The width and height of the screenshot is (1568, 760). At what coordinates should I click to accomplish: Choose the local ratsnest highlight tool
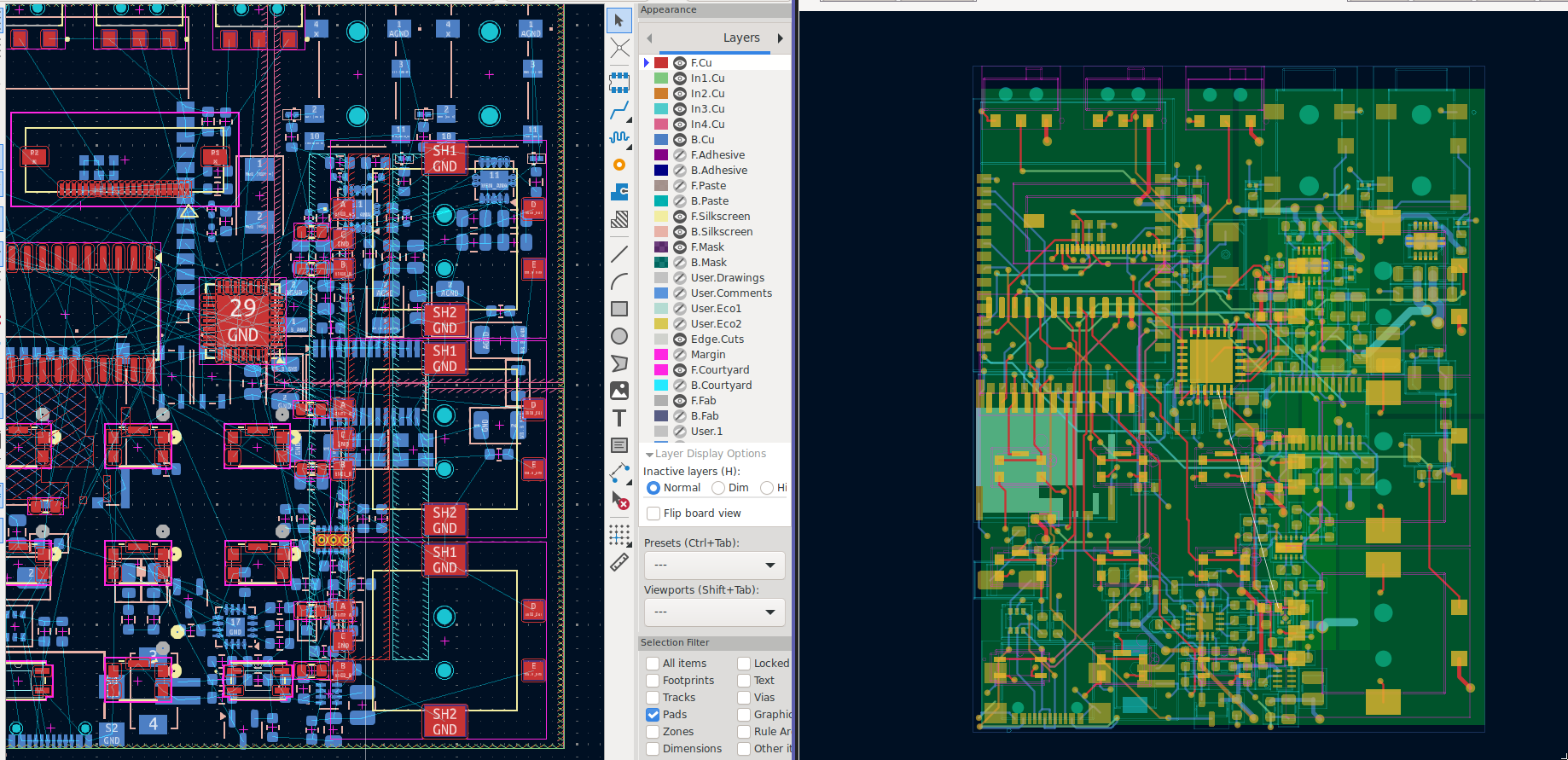(x=619, y=48)
